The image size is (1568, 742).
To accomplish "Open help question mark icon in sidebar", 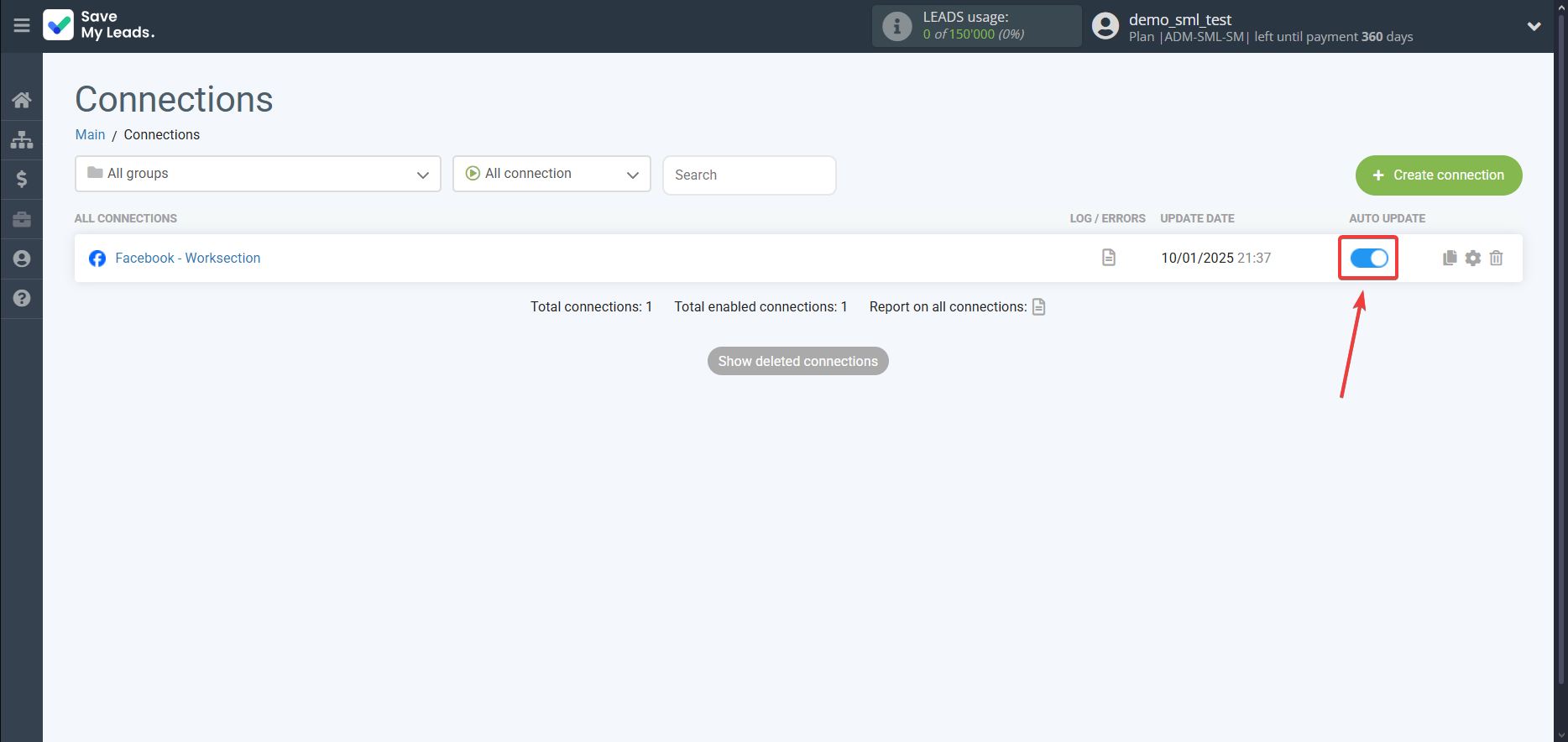I will (22, 298).
